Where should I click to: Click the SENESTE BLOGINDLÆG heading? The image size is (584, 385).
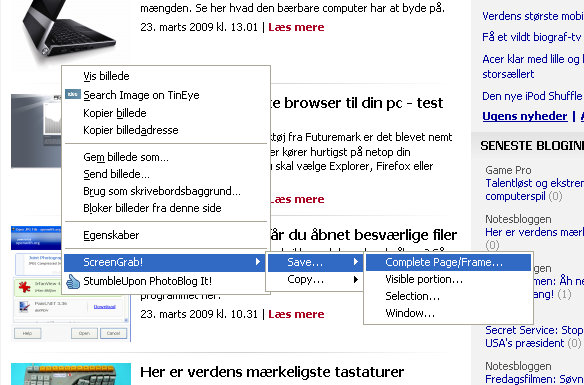(x=532, y=146)
